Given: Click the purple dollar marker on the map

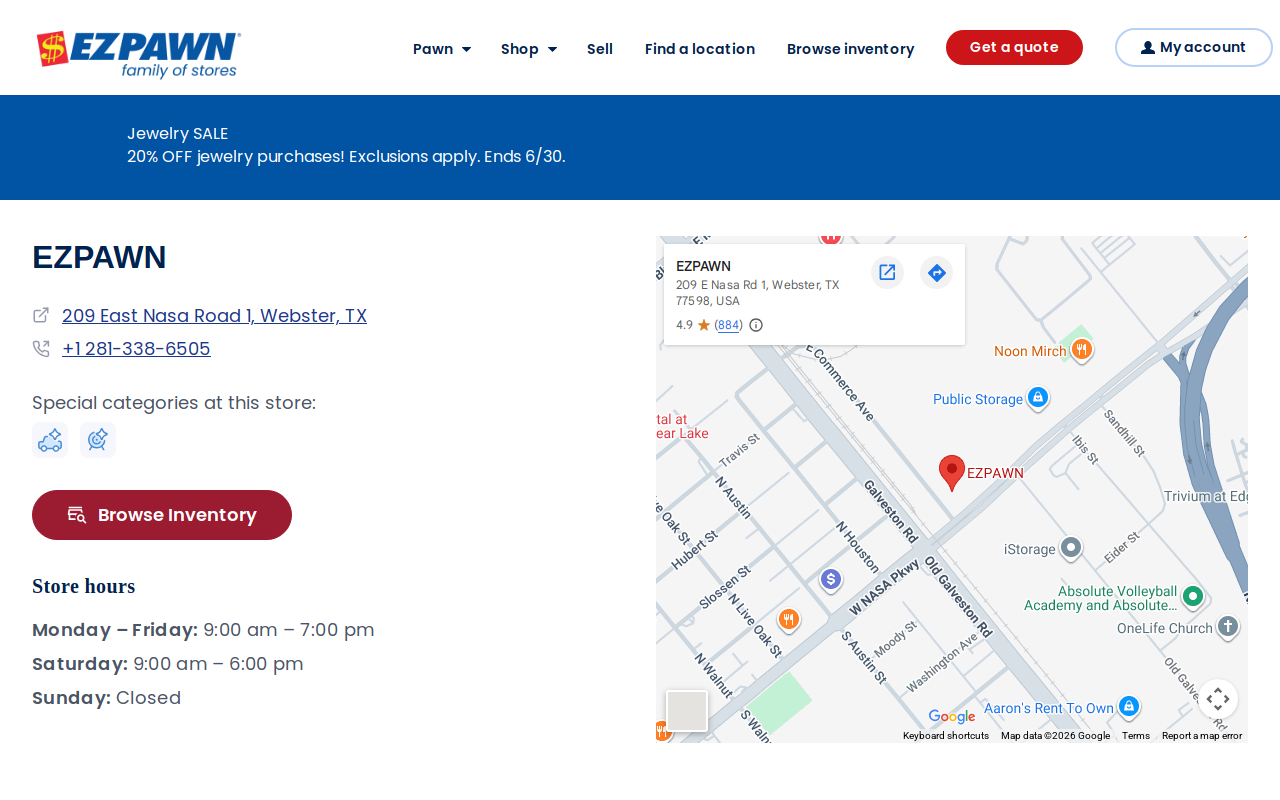Looking at the screenshot, I should [x=830, y=580].
